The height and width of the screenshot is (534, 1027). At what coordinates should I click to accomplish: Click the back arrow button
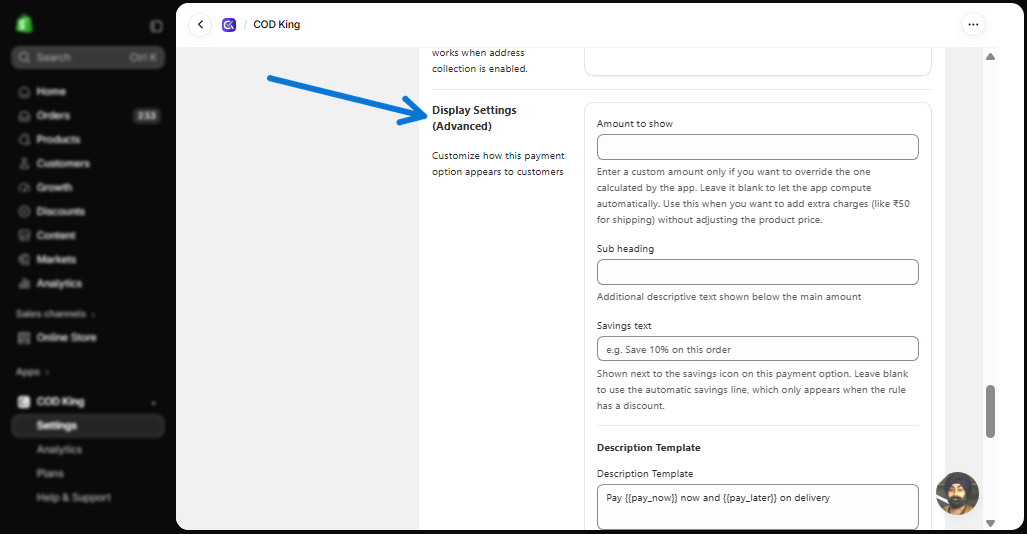pos(200,25)
